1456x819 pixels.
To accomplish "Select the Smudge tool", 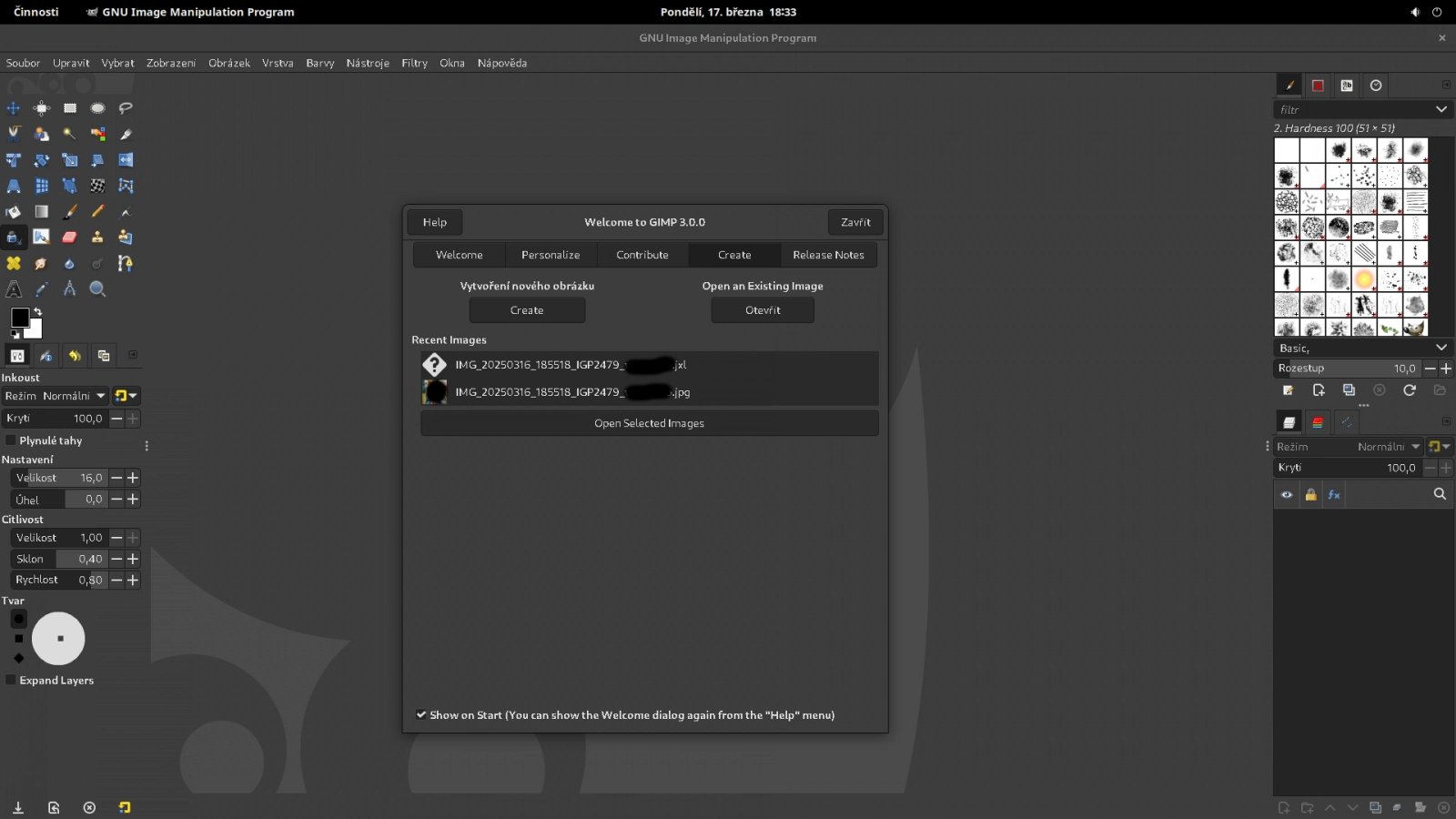I will pos(41,263).
